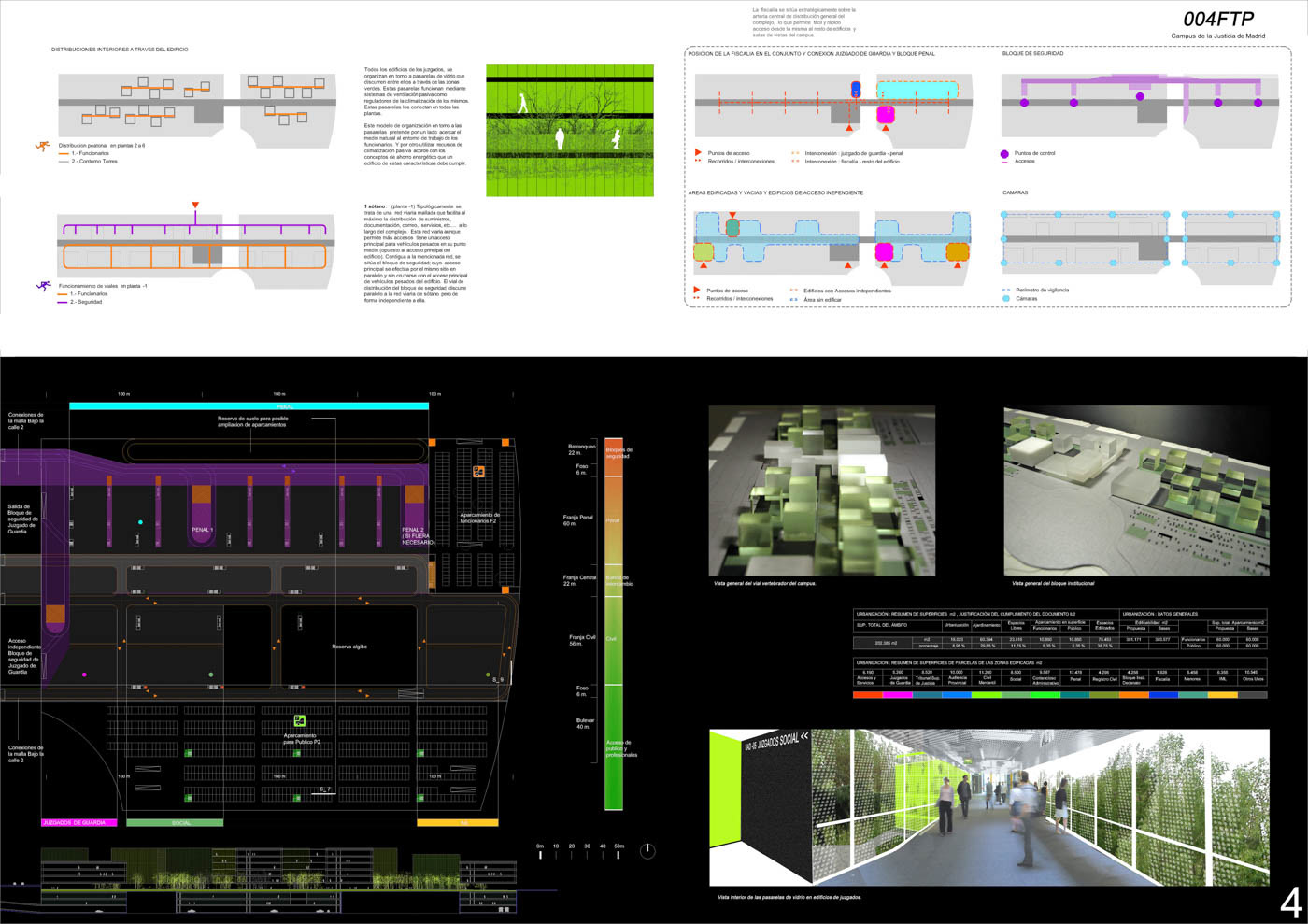Click the north arrow compass beside the scale bar
This screenshot has height=924, width=1308.
pyautogui.click(x=647, y=851)
